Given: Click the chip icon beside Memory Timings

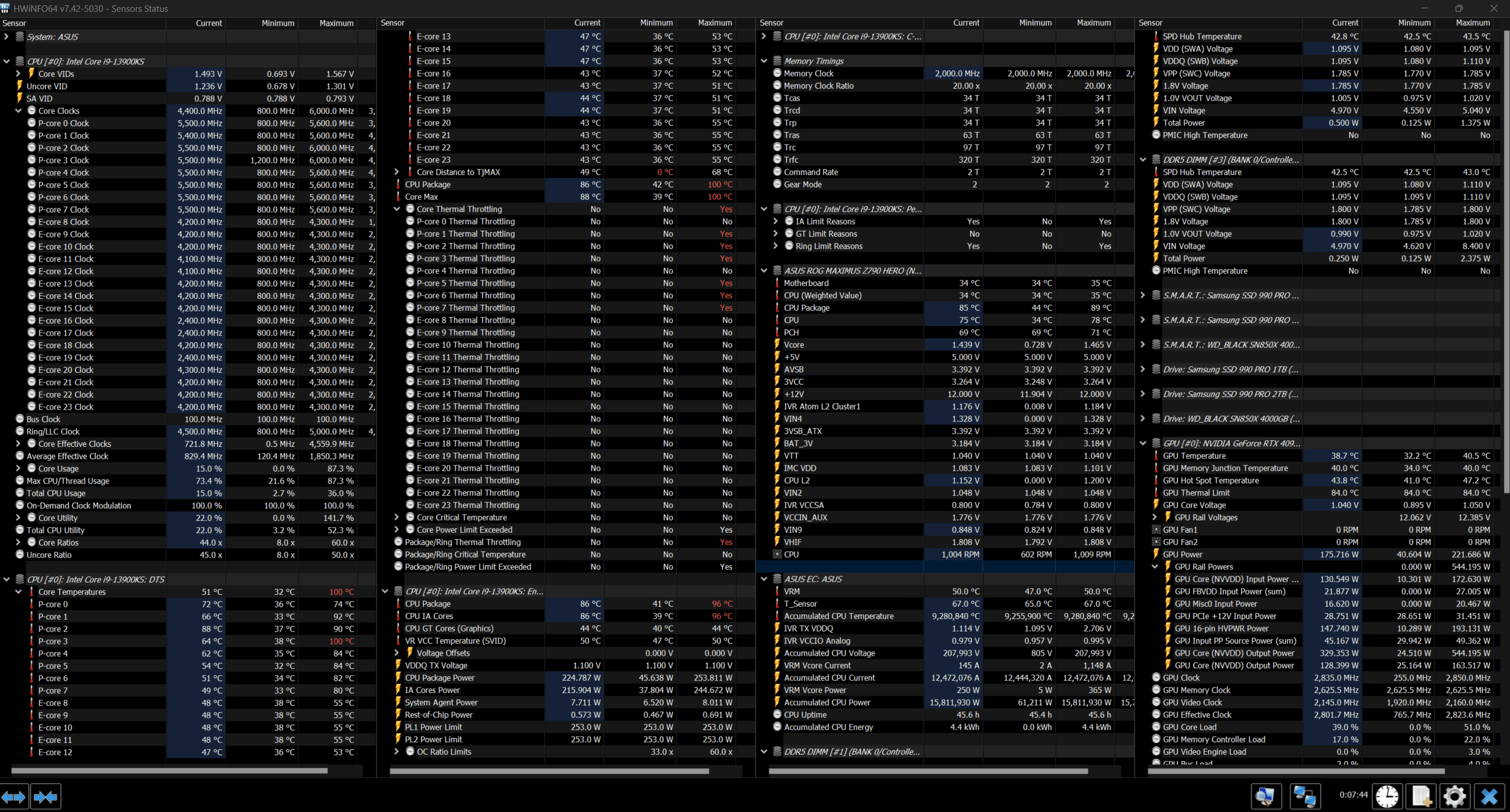Looking at the screenshot, I should [778, 61].
